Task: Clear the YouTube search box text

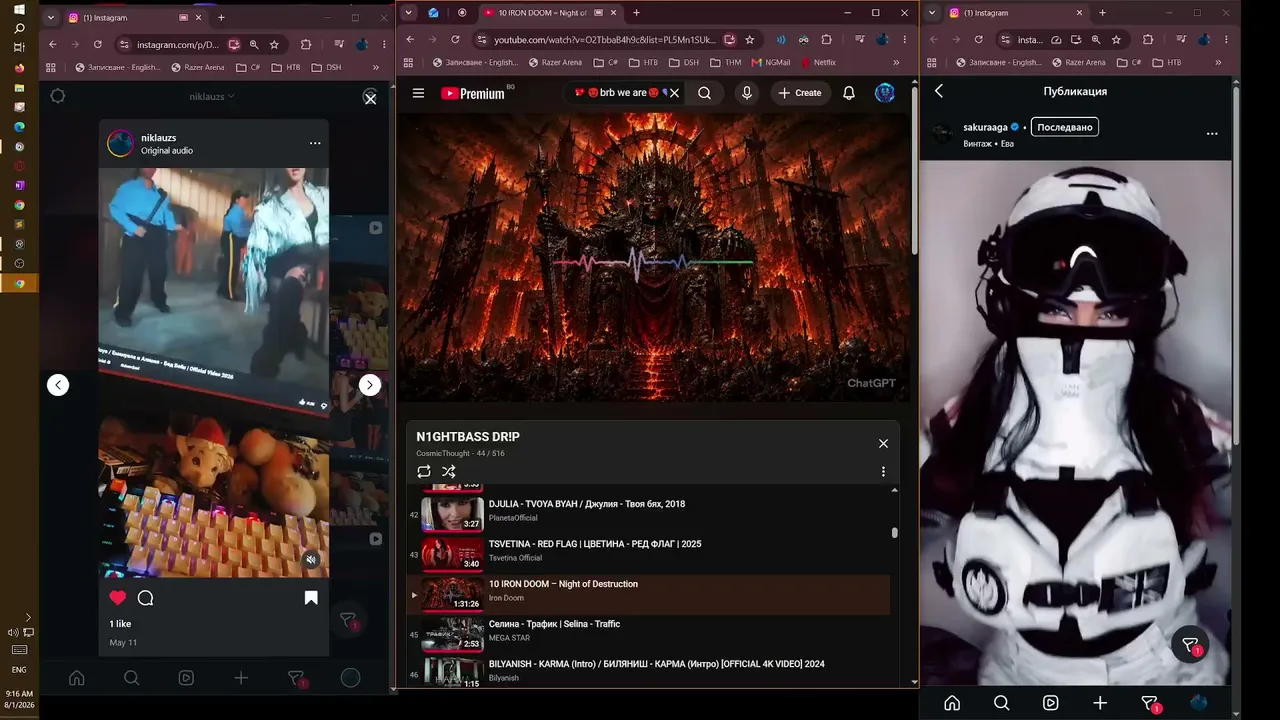Action: point(674,93)
